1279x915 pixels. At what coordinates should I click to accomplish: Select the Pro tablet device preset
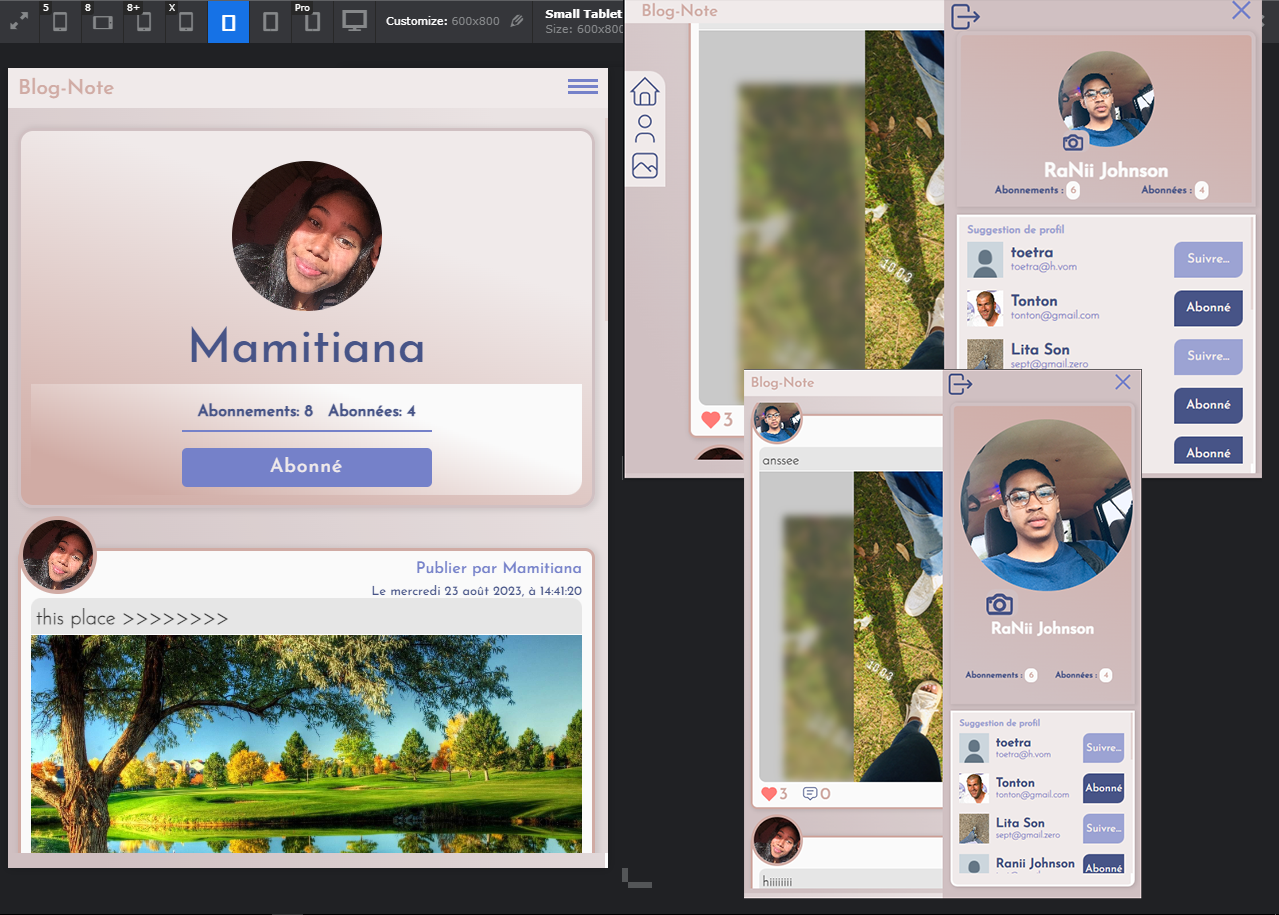click(312, 21)
